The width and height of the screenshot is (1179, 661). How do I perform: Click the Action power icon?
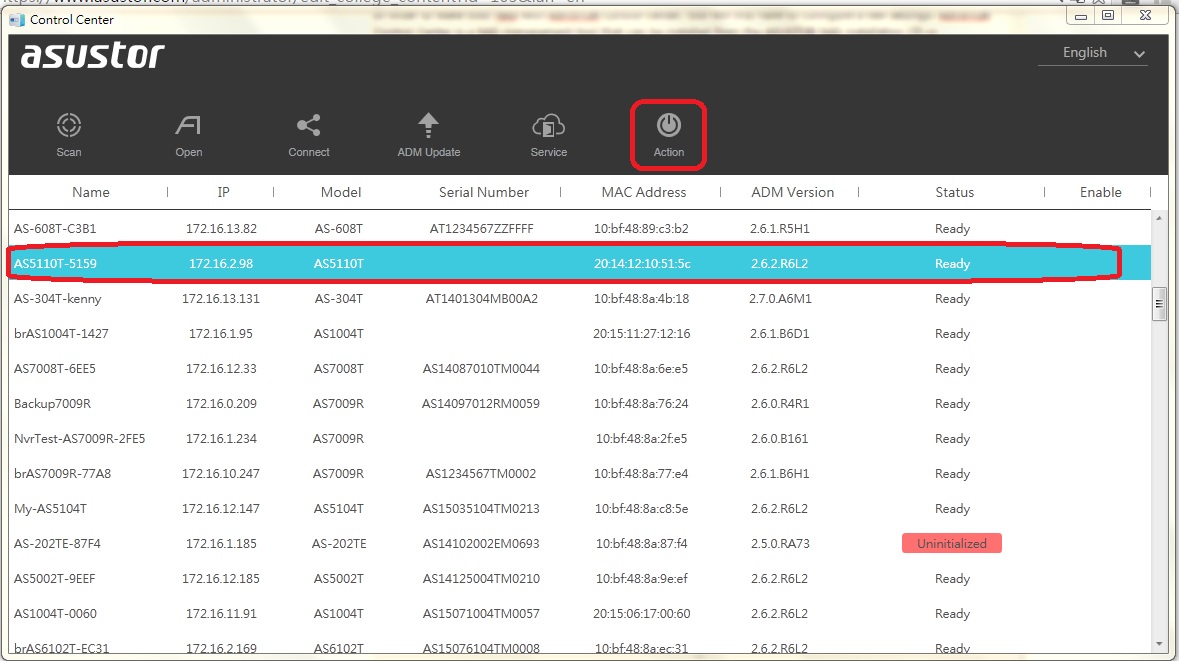[668, 125]
